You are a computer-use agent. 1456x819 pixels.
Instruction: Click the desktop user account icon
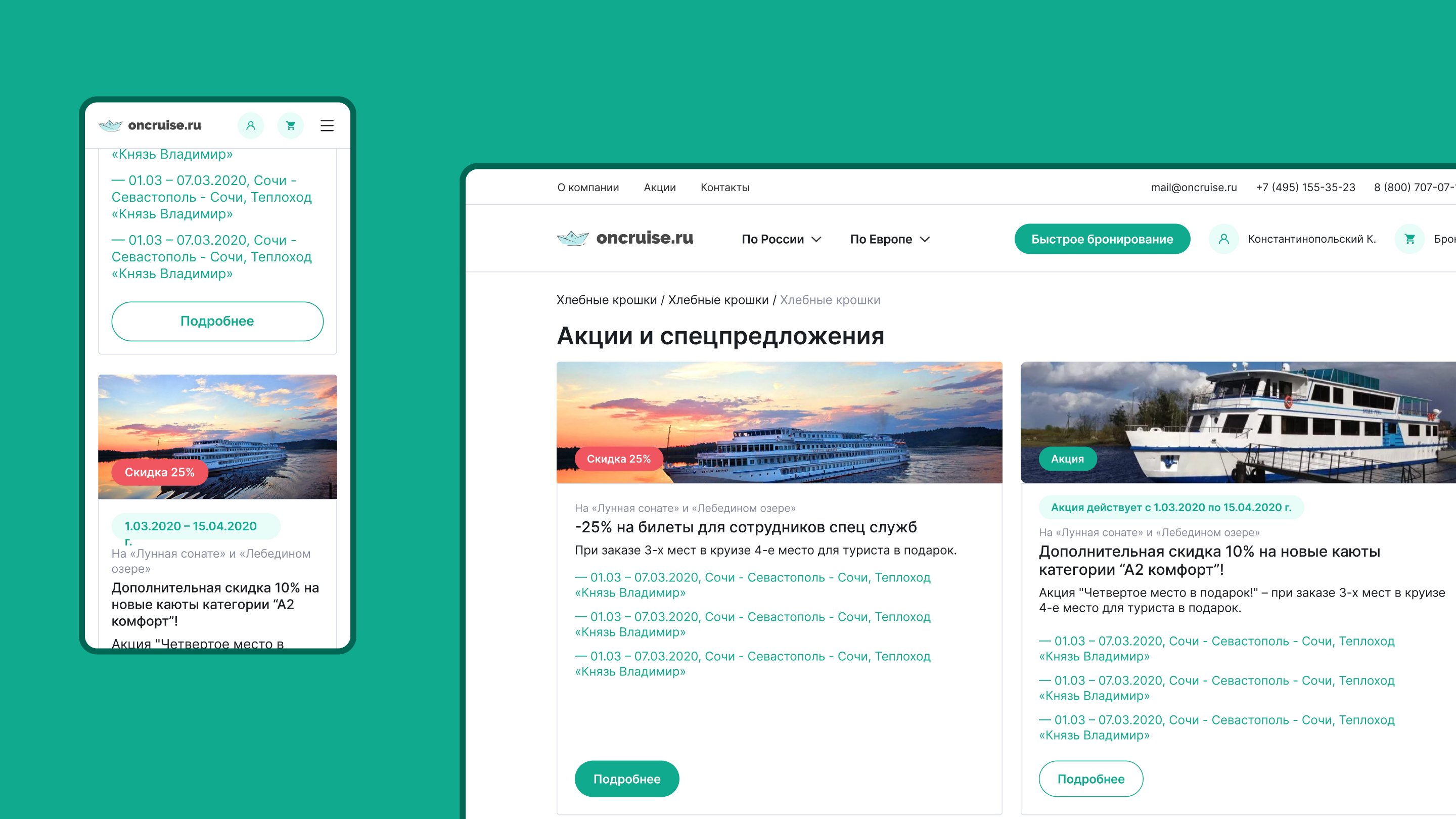1223,239
